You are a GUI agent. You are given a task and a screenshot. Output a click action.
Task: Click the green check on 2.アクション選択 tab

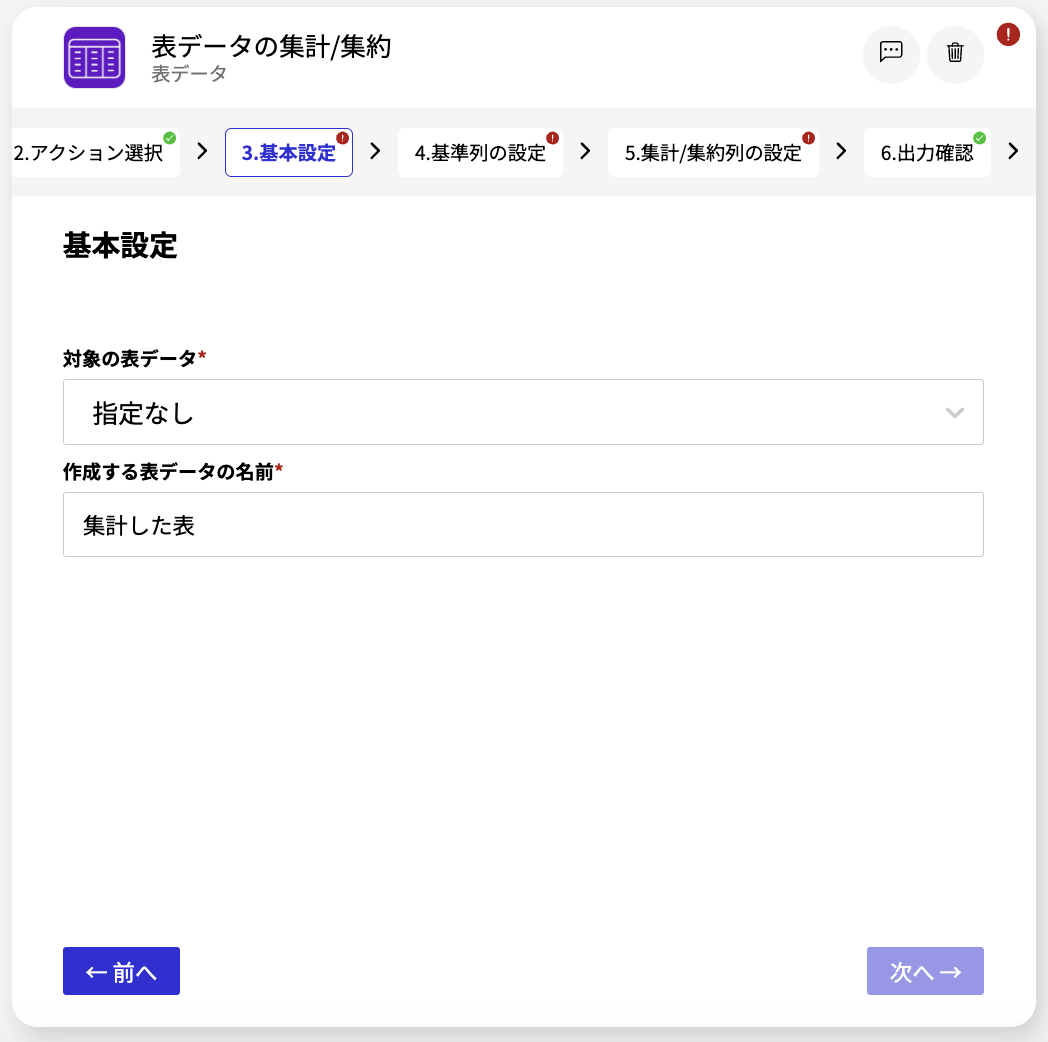pos(170,138)
